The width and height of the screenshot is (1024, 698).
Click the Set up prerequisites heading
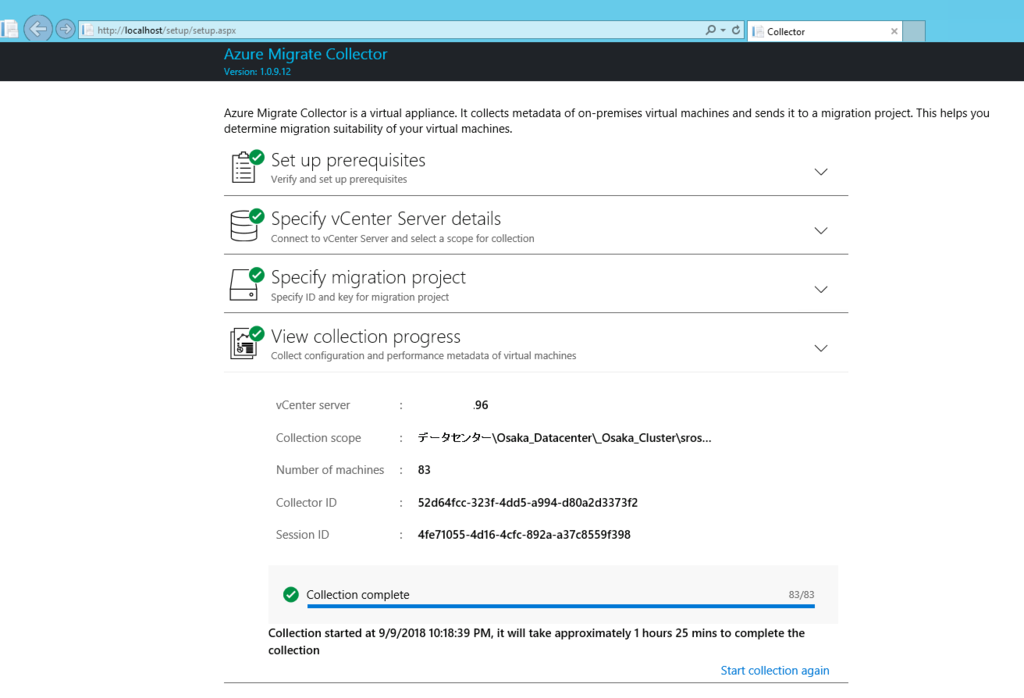[x=348, y=161]
